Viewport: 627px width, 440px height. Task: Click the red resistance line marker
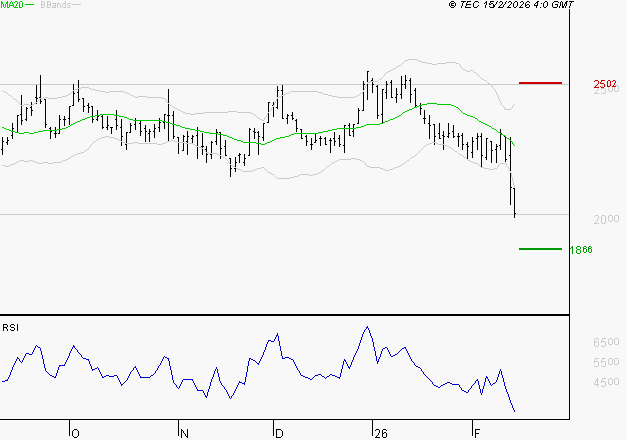[x=540, y=83]
